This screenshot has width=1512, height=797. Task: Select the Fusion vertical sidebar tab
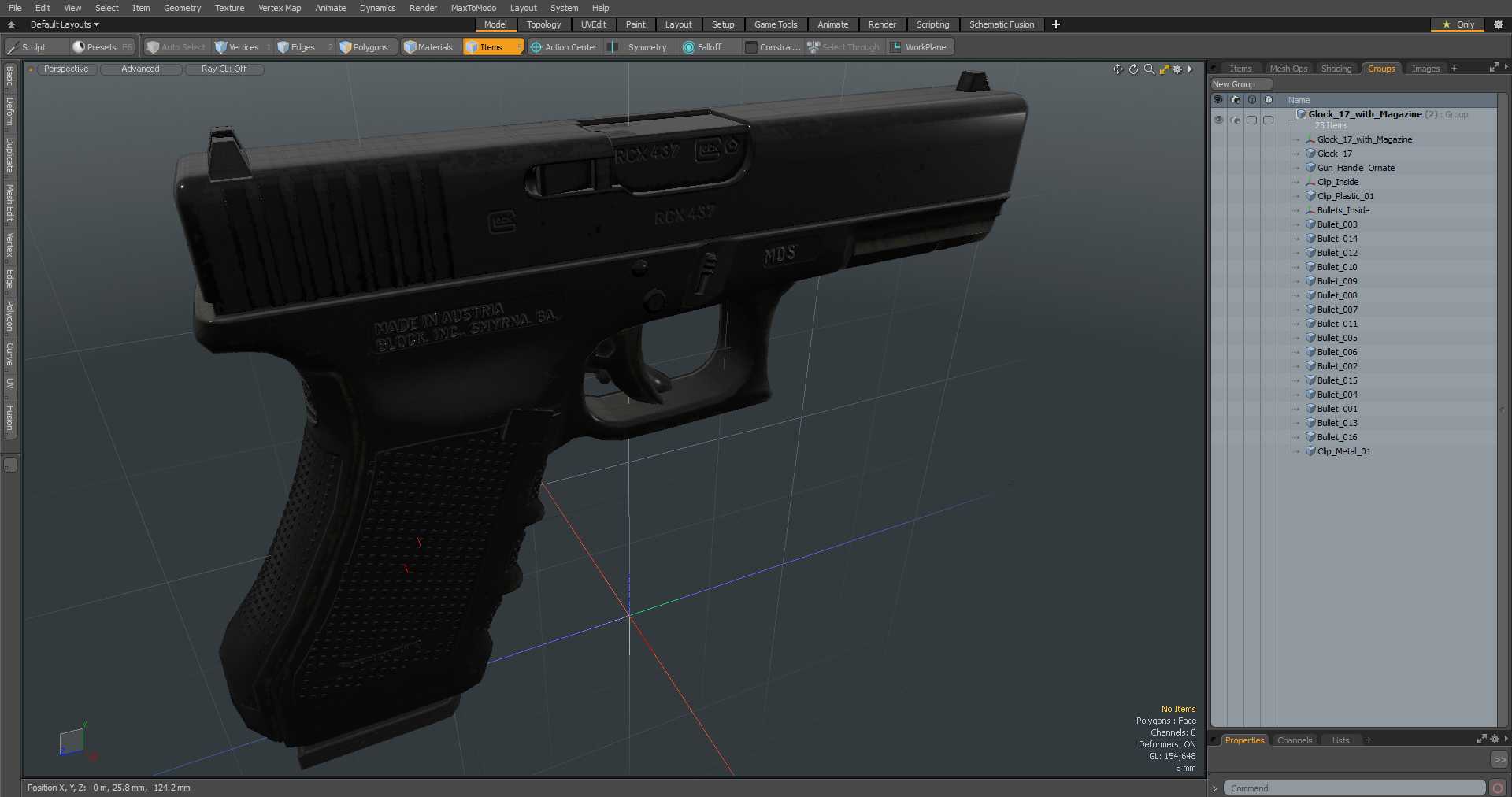pyautogui.click(x=10, y=418)
